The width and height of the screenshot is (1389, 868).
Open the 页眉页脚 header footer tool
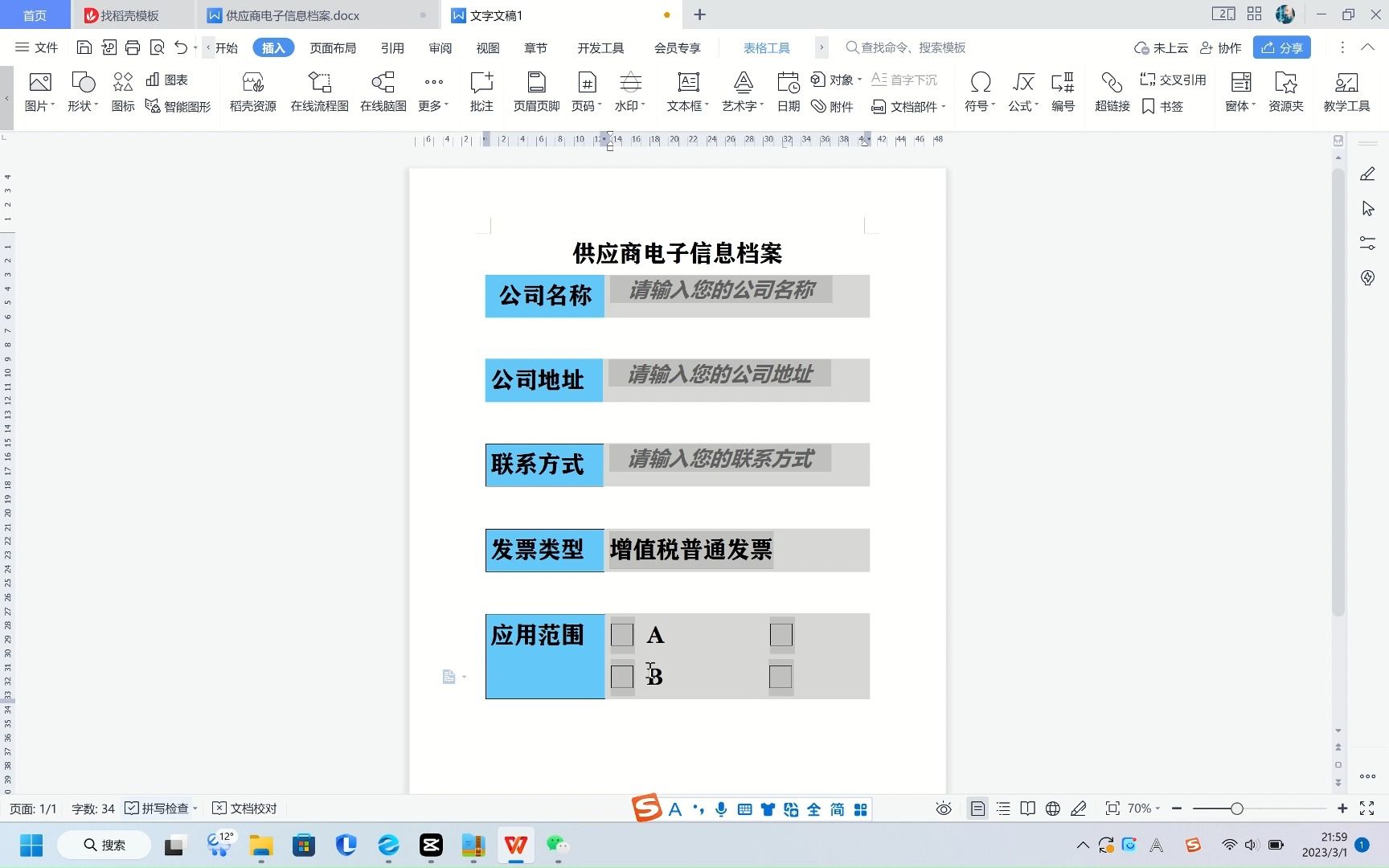pos(534,88)
